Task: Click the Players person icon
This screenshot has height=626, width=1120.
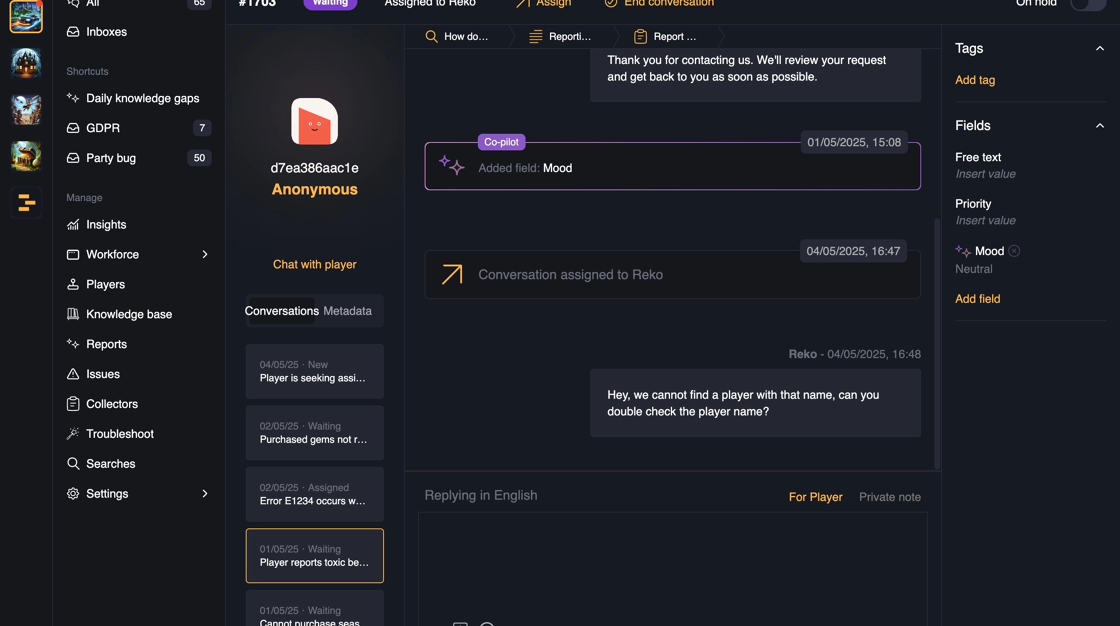Action: [x=73, y=284]
